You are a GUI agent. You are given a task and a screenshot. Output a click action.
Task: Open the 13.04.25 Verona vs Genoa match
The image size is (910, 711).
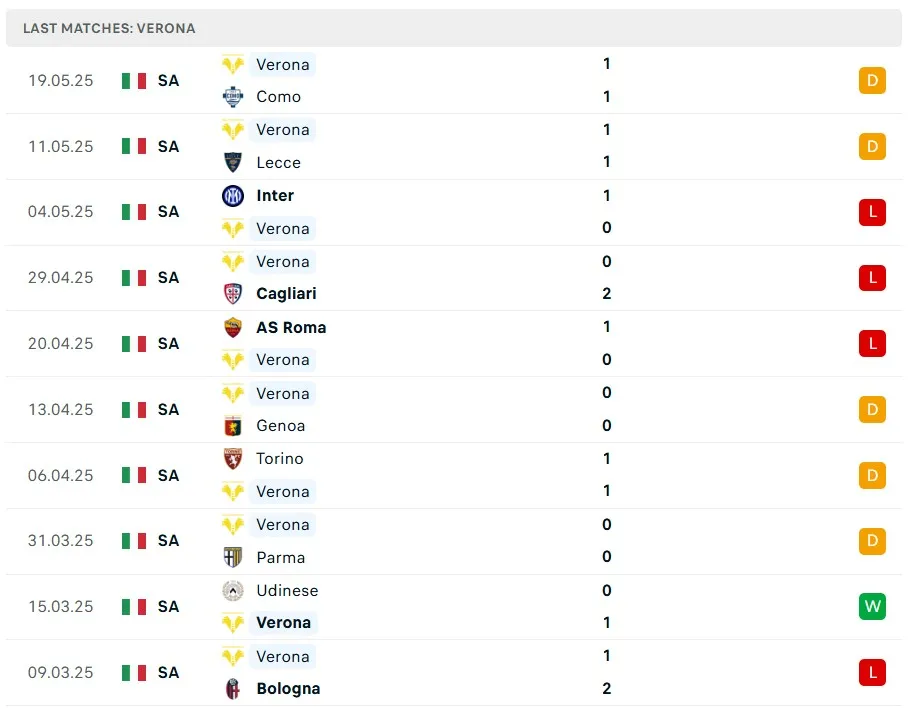(x=450, y=410)
